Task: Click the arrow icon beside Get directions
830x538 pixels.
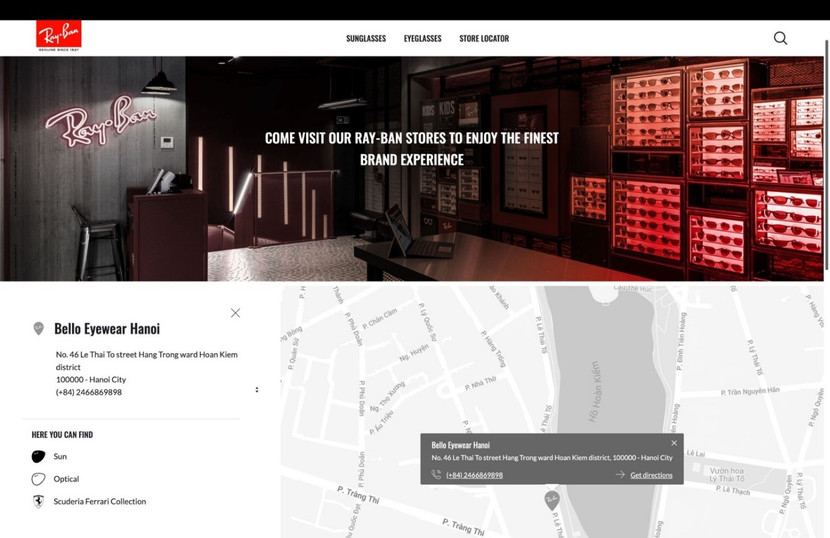Action: pos(620,474)
